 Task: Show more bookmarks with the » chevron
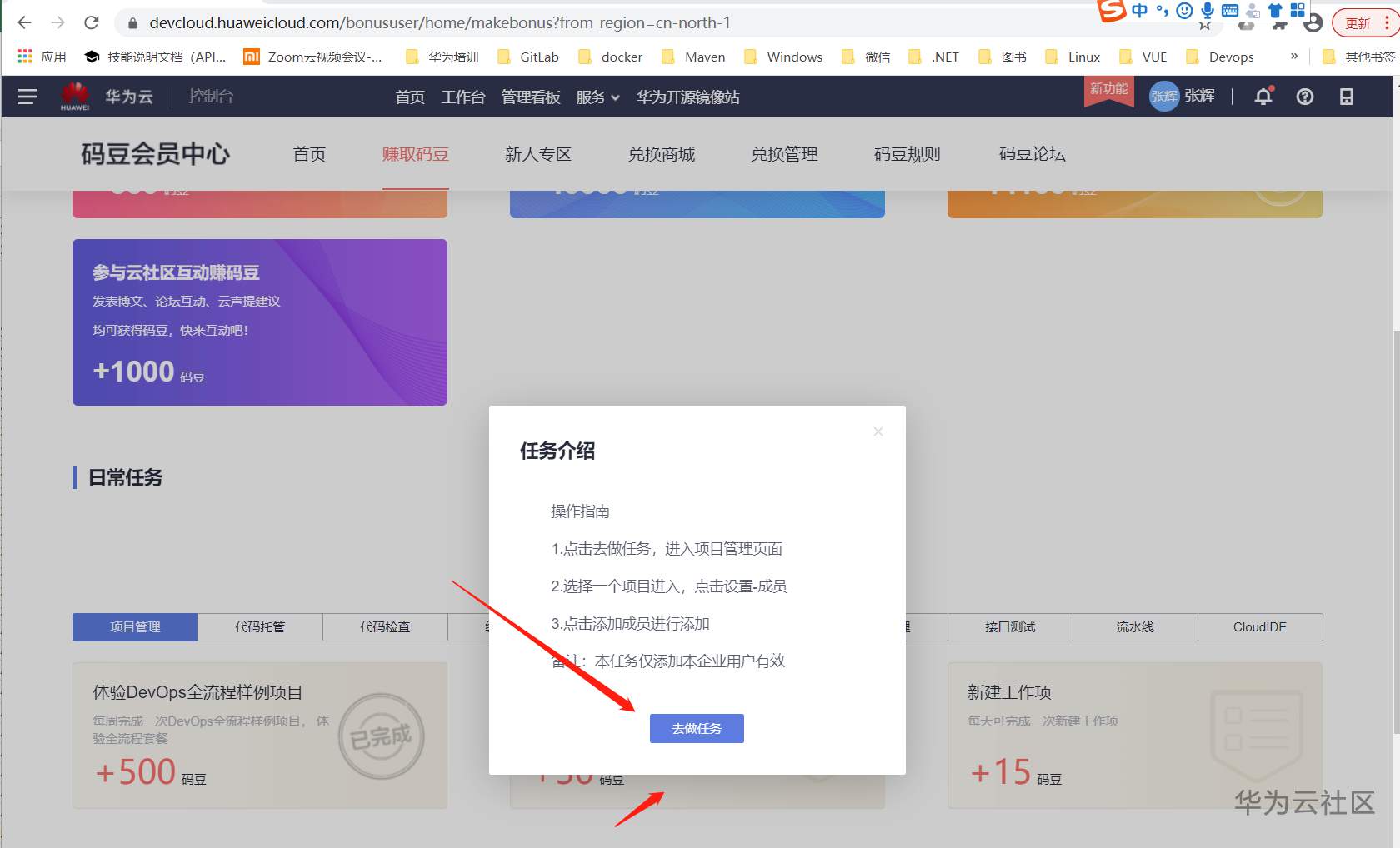[1293, 57]
